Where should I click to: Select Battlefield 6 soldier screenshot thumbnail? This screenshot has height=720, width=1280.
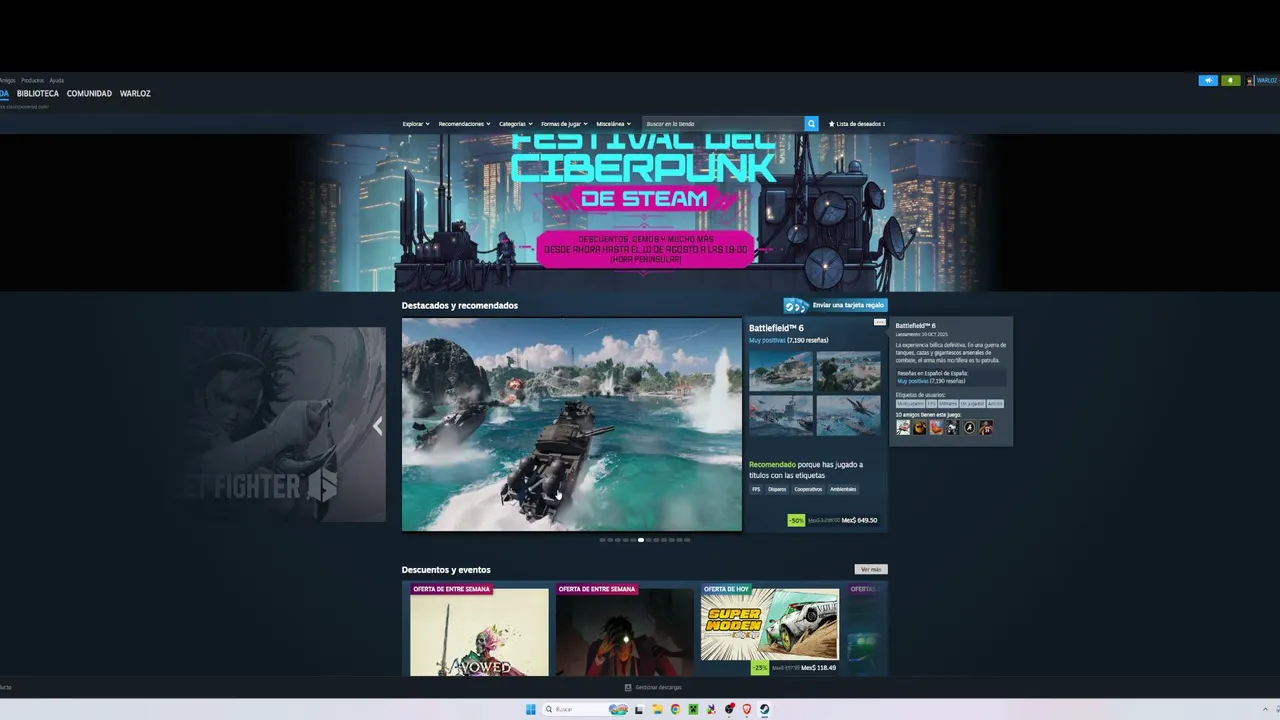pos(848,370)
